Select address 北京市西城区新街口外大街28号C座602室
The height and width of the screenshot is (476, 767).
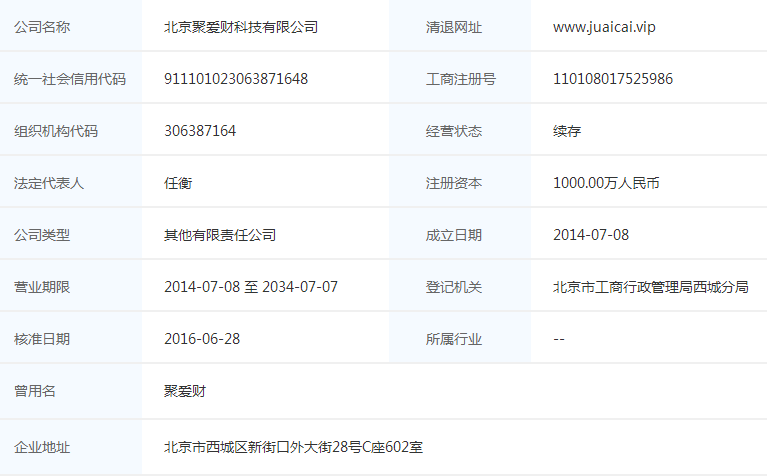tap(293, 447)
